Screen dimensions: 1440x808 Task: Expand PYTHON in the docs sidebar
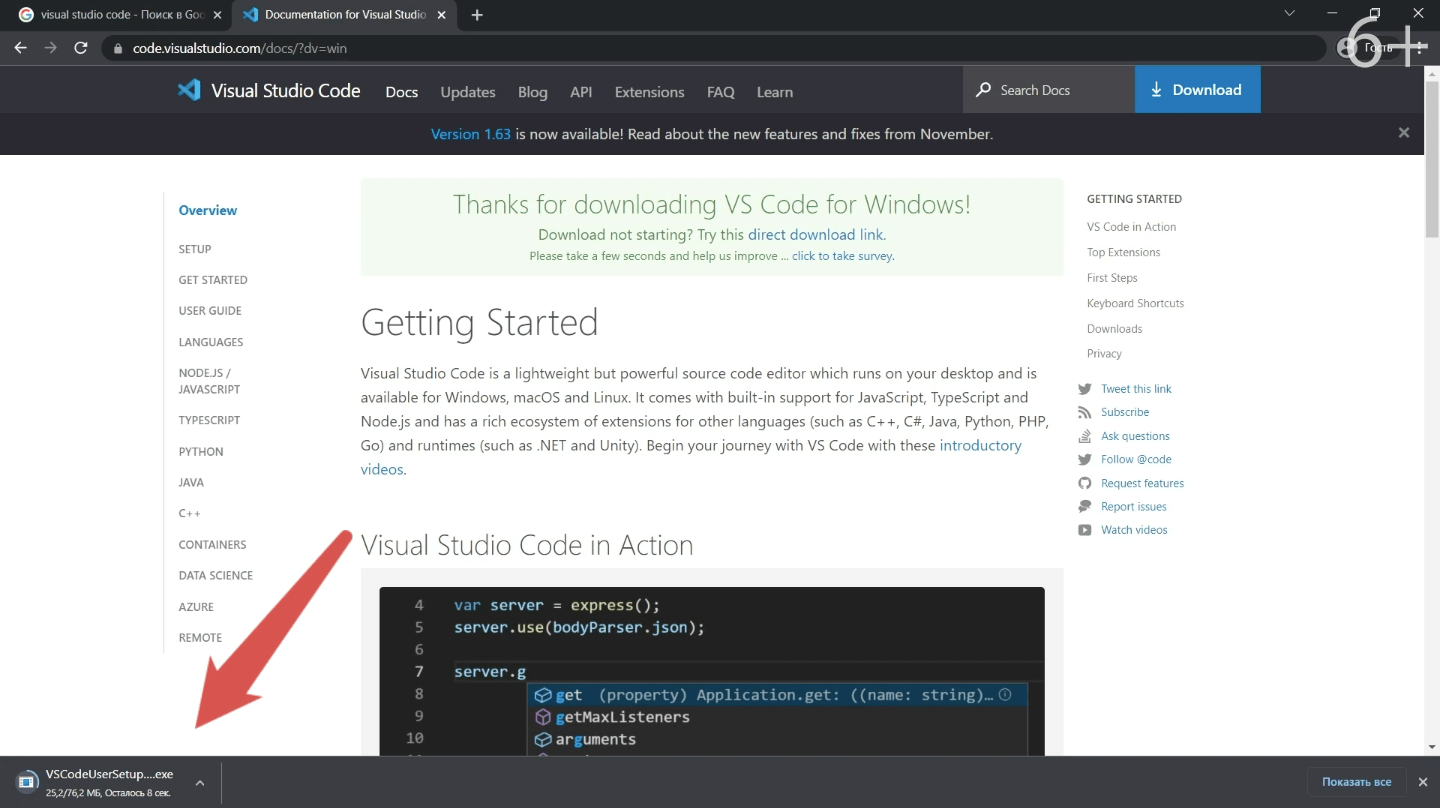[x=201, y=452]
